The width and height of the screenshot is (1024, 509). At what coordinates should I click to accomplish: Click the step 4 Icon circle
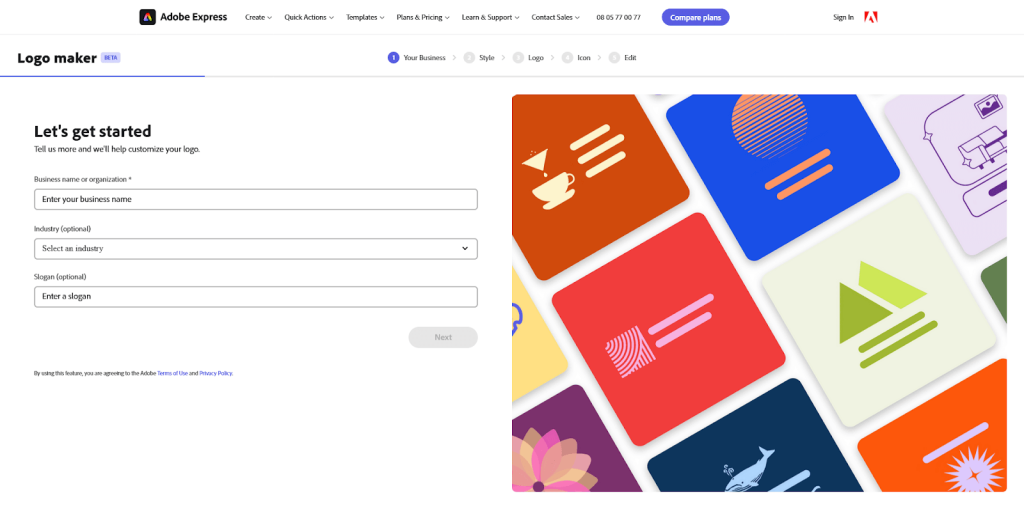(567, 57)
